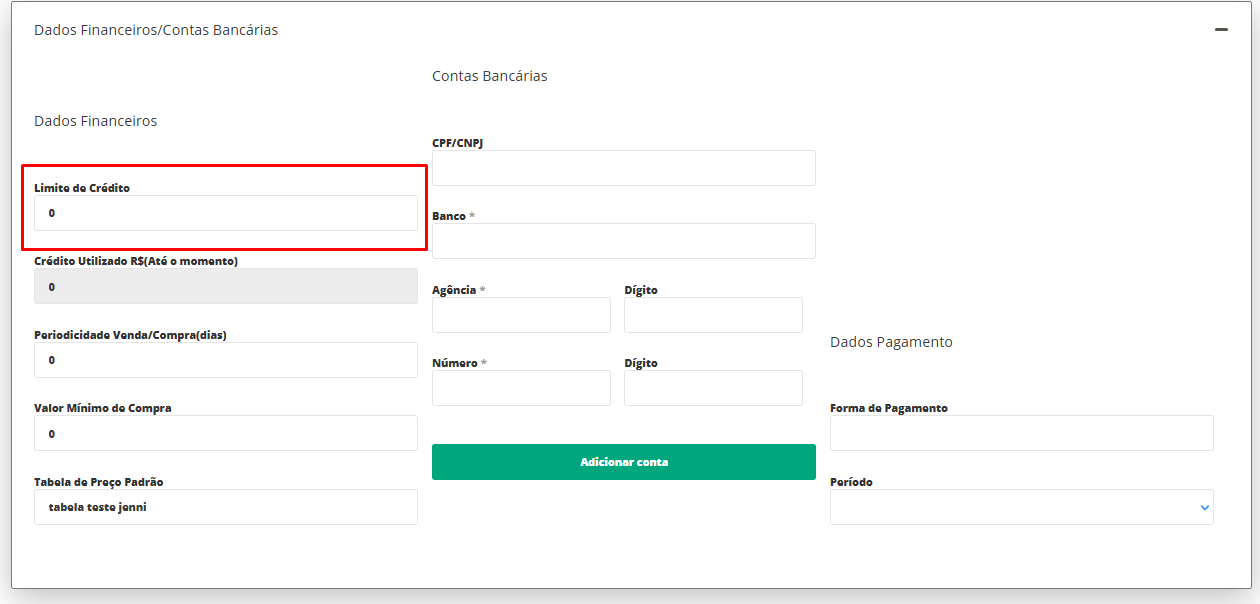Select the Dígito field beside Agência

pyautogui.click(x=713, y=315)
